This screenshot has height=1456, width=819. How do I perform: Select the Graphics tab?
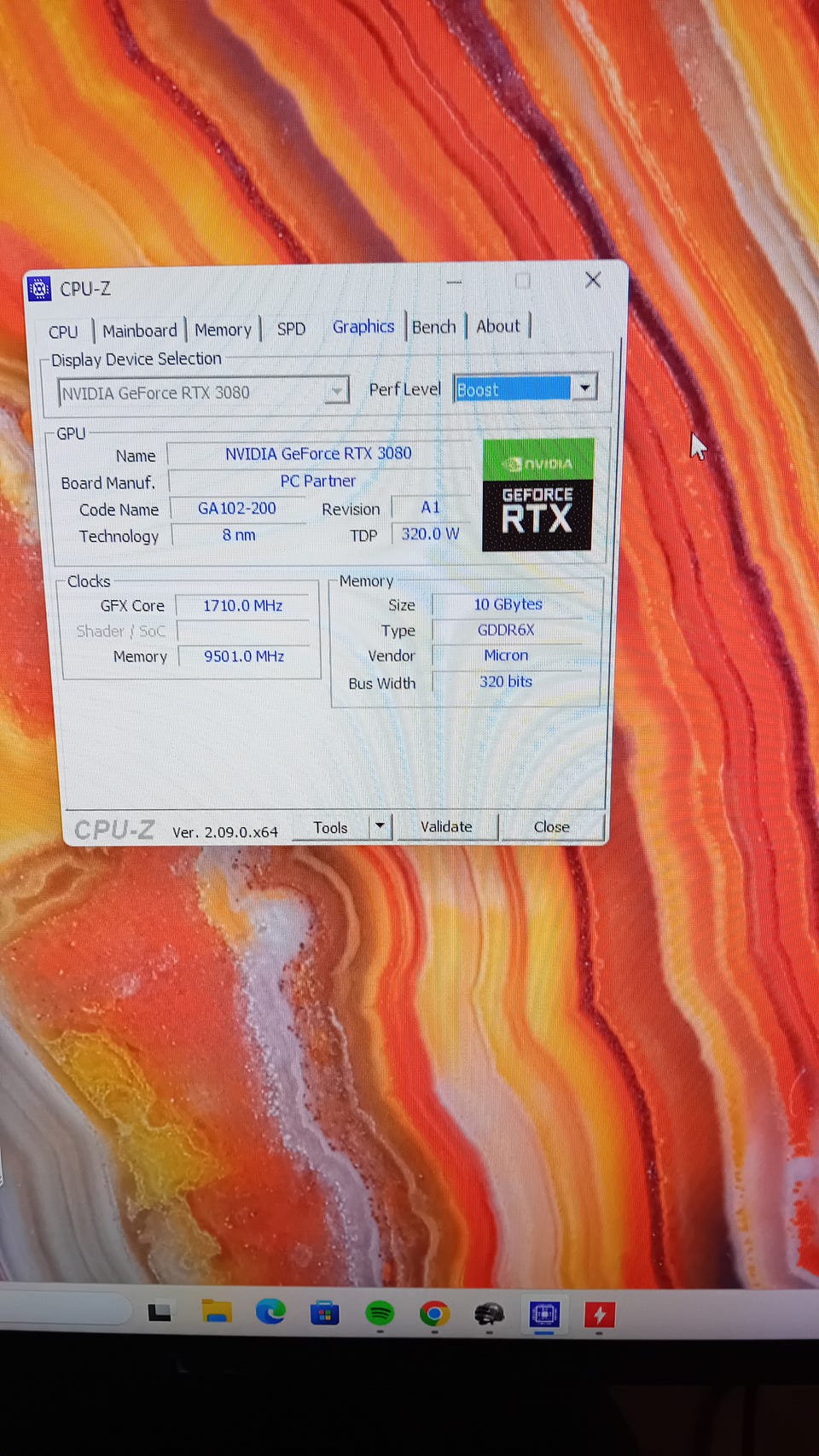tap(363, 327)
